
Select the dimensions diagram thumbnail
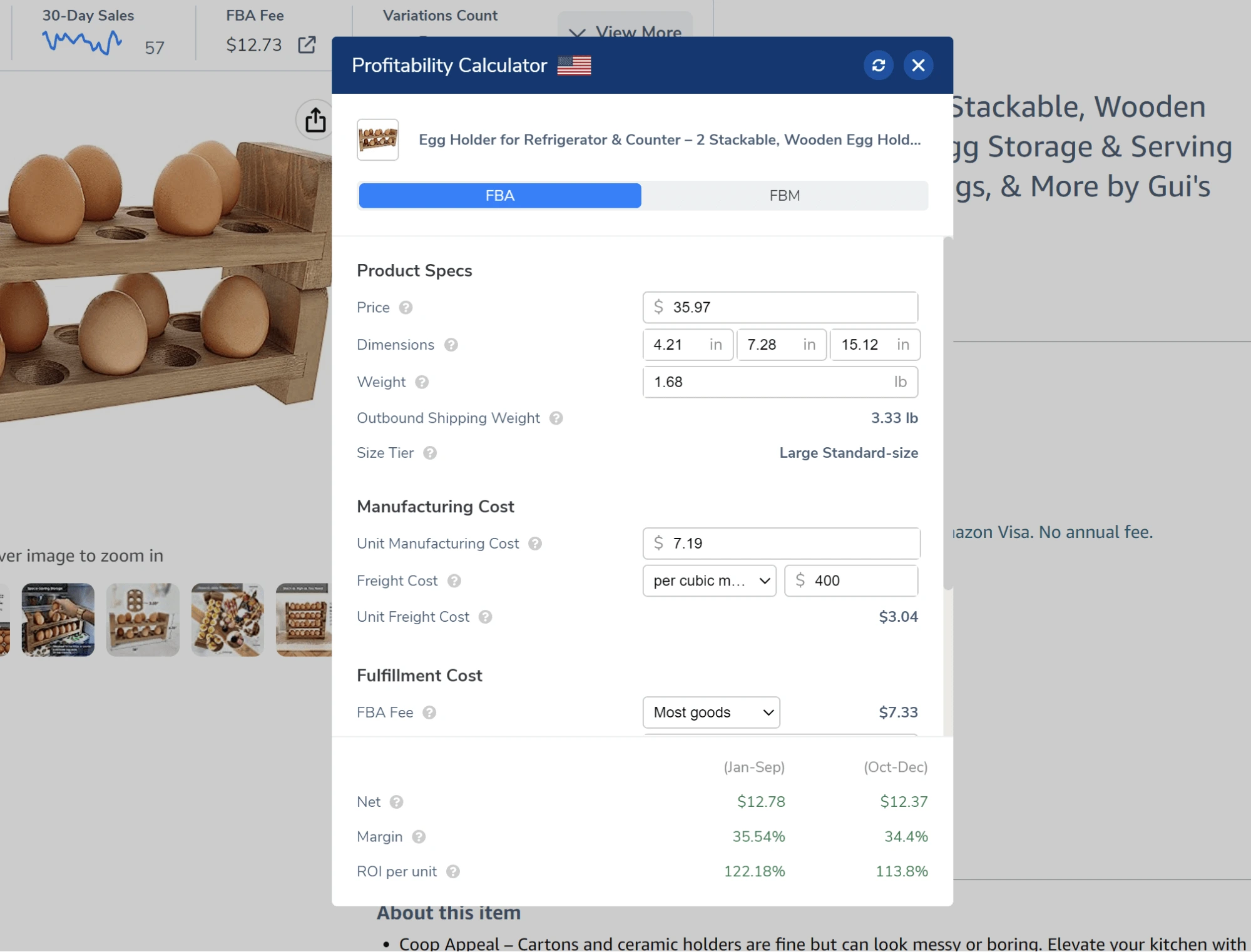pos(143,620)
